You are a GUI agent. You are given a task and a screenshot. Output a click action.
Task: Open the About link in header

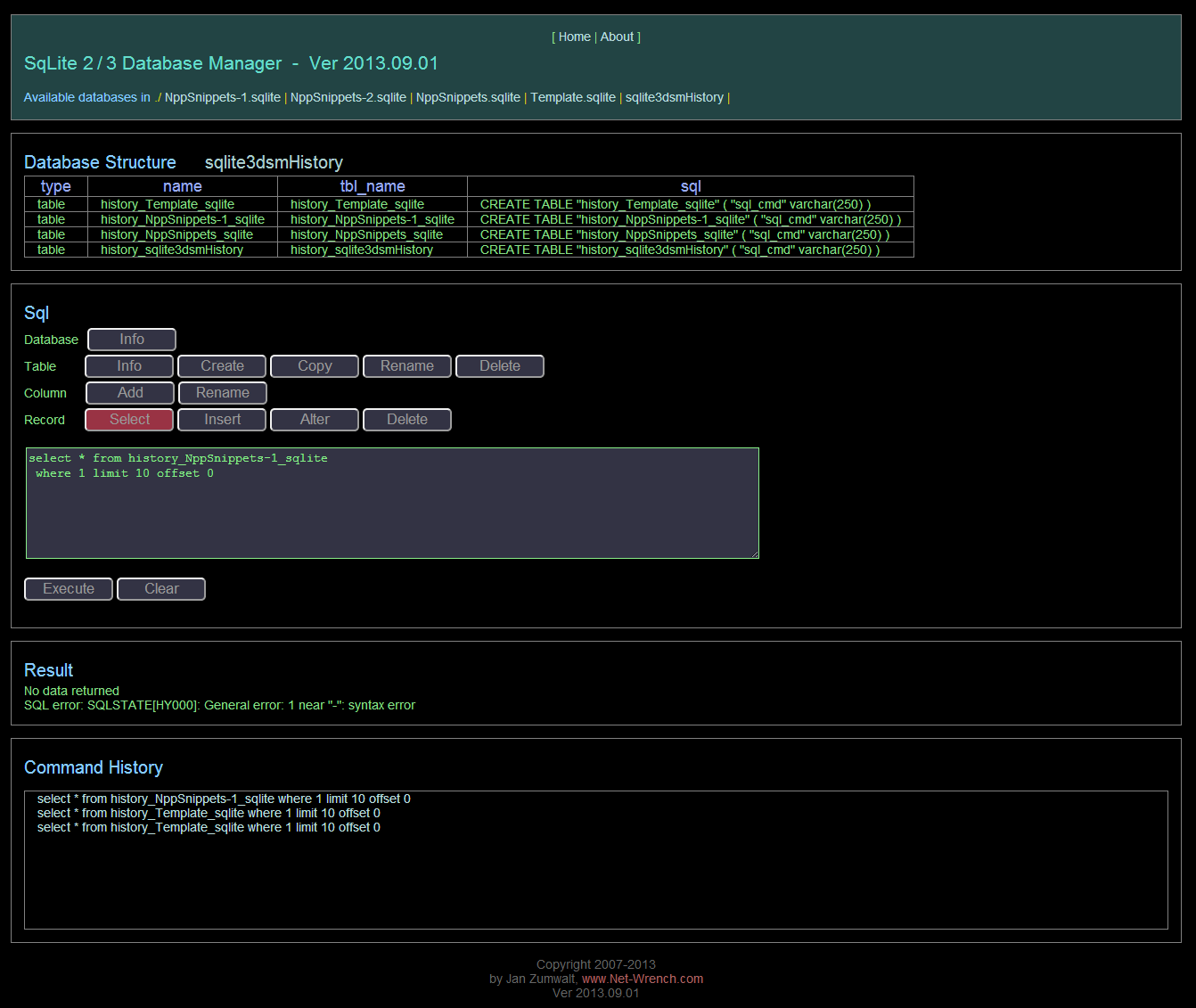(617, 37)
